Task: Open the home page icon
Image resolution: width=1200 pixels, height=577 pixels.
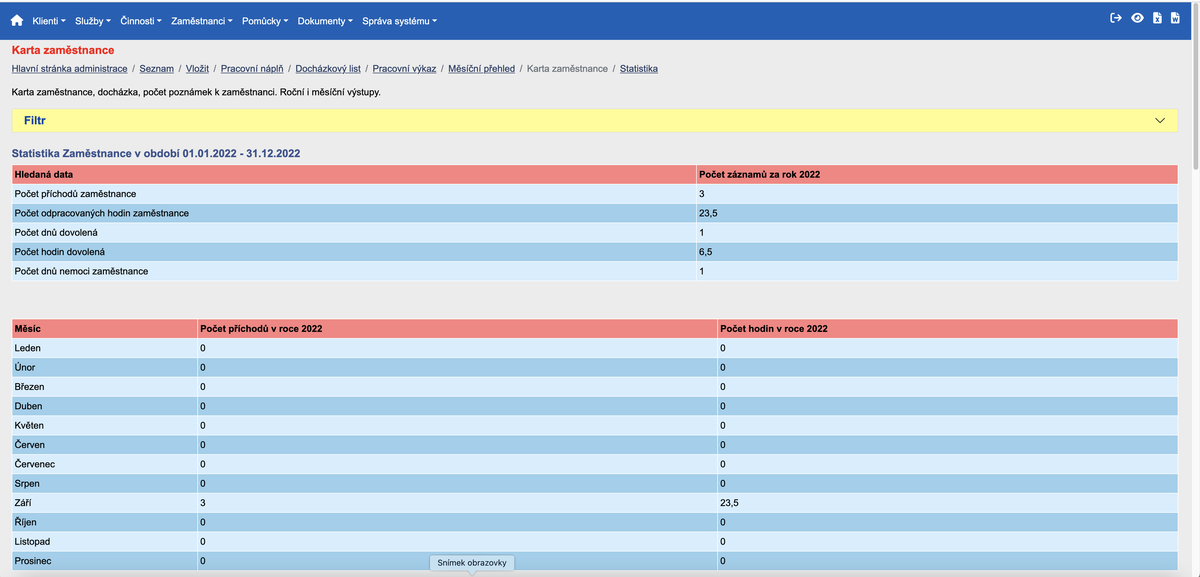Action: [13, 19]
